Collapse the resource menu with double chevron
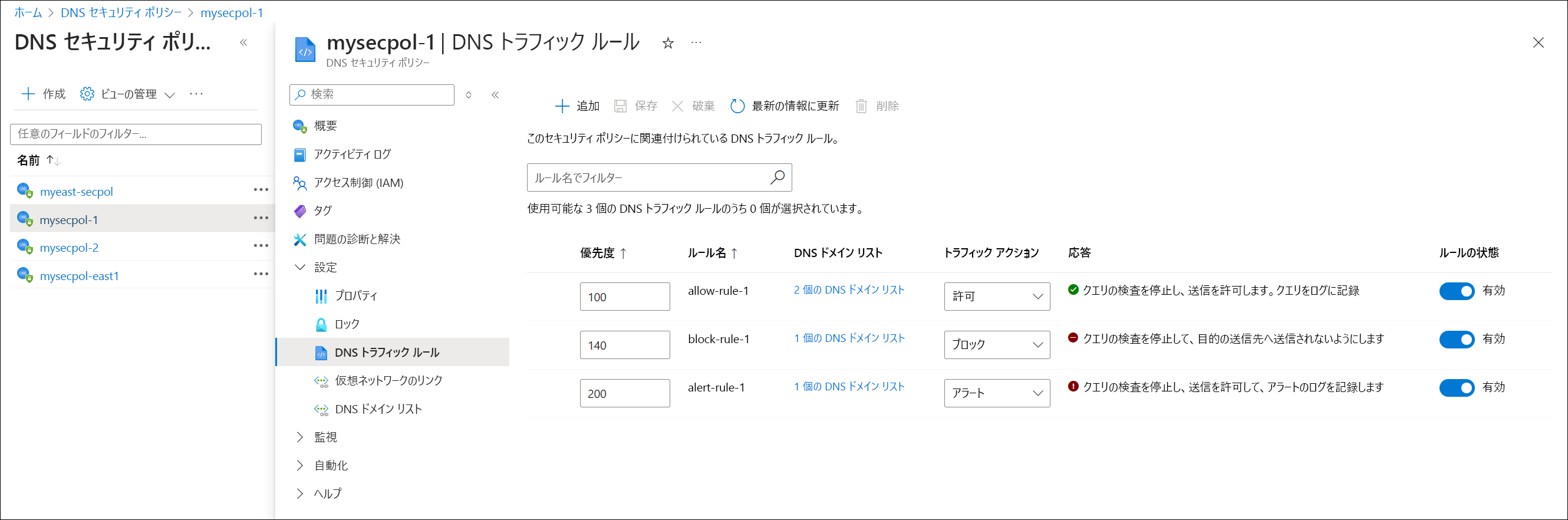 click(x=496, y=94)
